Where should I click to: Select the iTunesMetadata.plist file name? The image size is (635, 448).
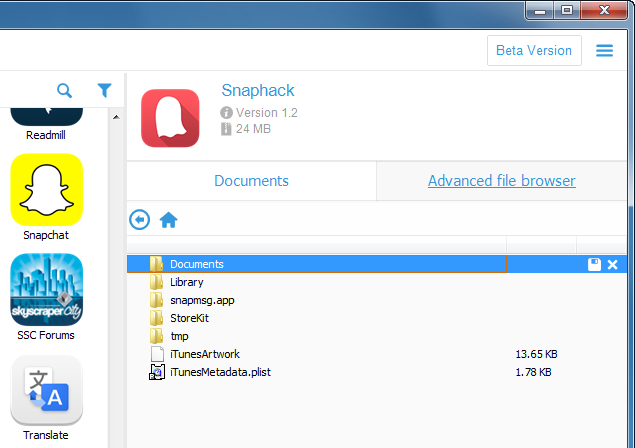220,372
